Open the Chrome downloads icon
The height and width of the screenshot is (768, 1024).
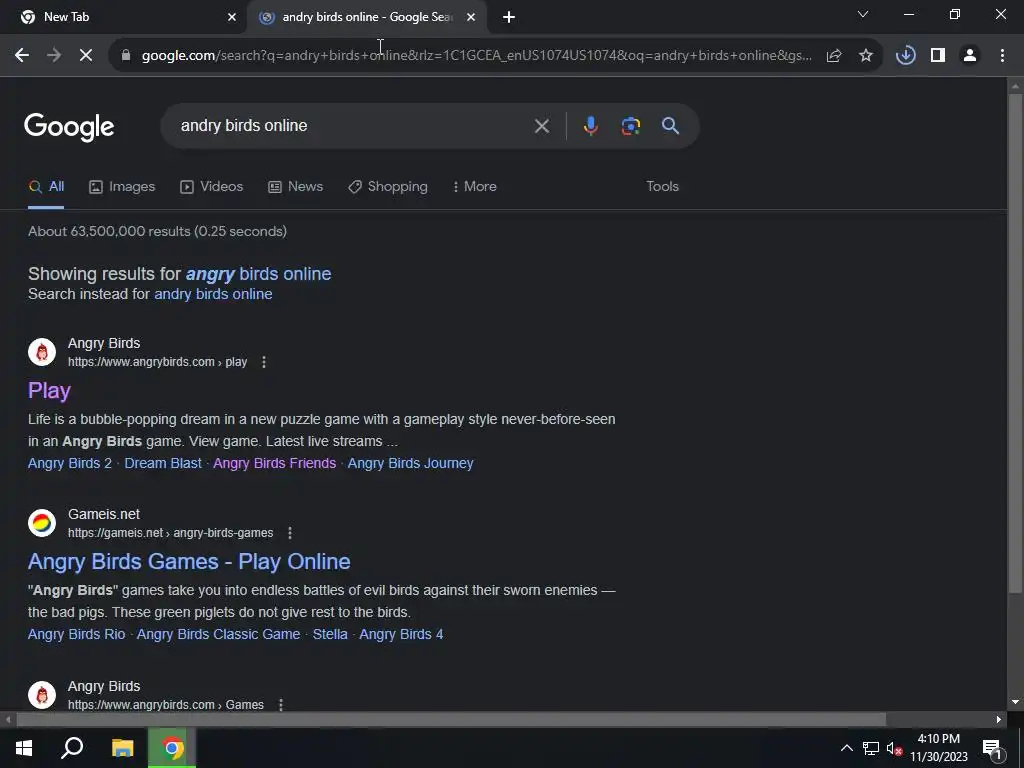pyautogui.click(x=906, y=56)
